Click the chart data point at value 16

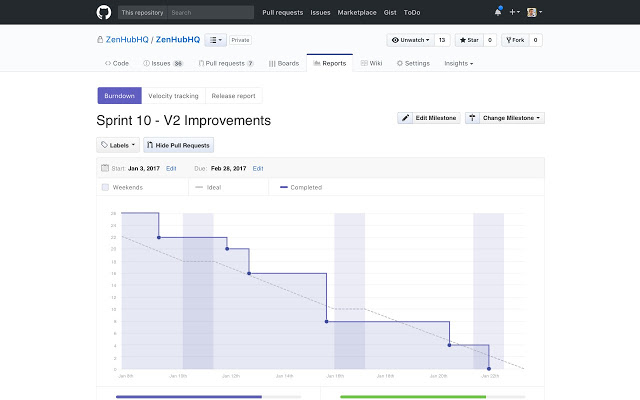[249, 273]
